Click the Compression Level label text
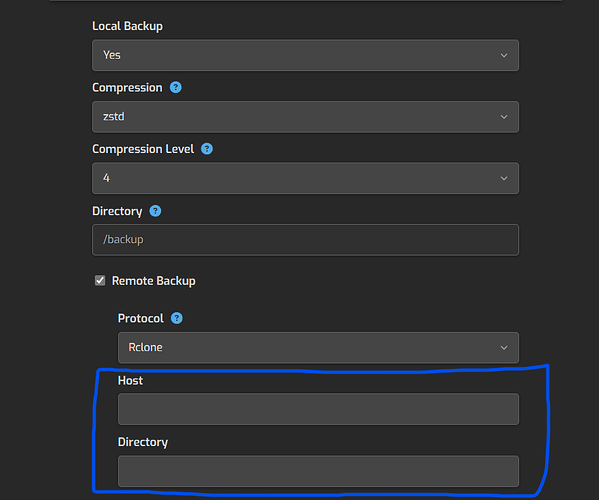The width and height of the screenshot is (599, 500). point(143,149)
